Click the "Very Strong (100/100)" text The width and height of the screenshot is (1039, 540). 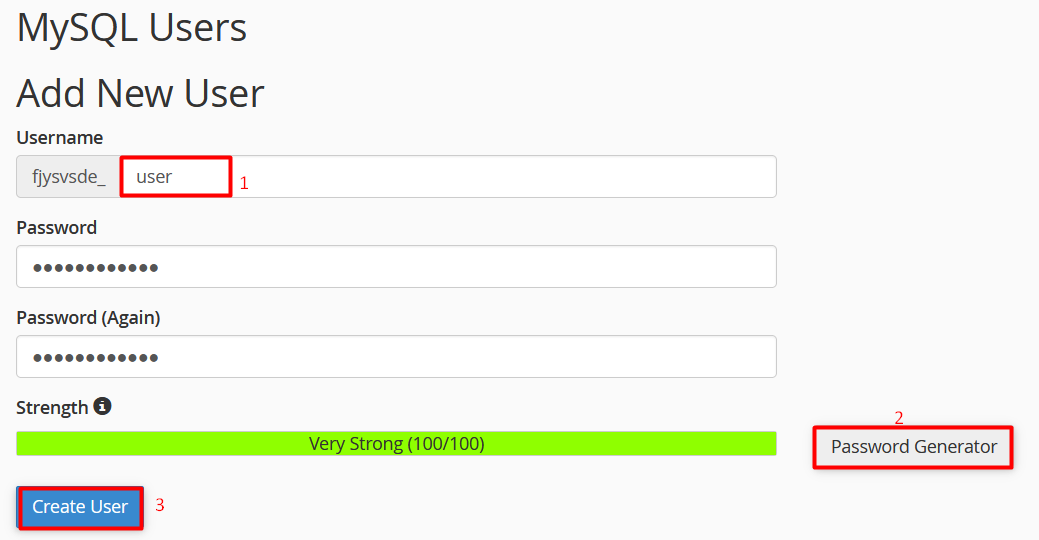tap(397, 444)
